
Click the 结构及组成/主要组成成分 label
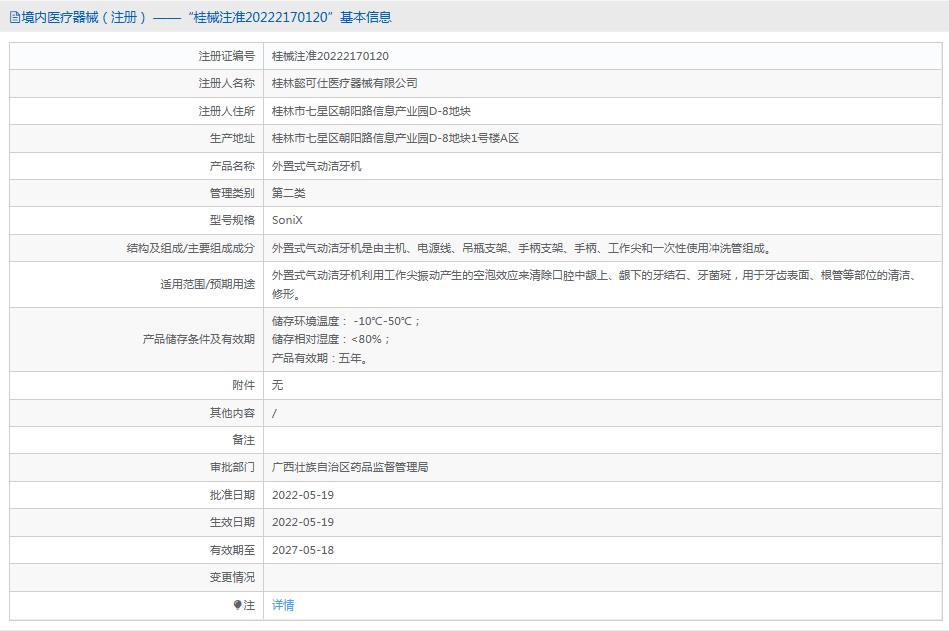pyautogui.click(x=191, y=248)
